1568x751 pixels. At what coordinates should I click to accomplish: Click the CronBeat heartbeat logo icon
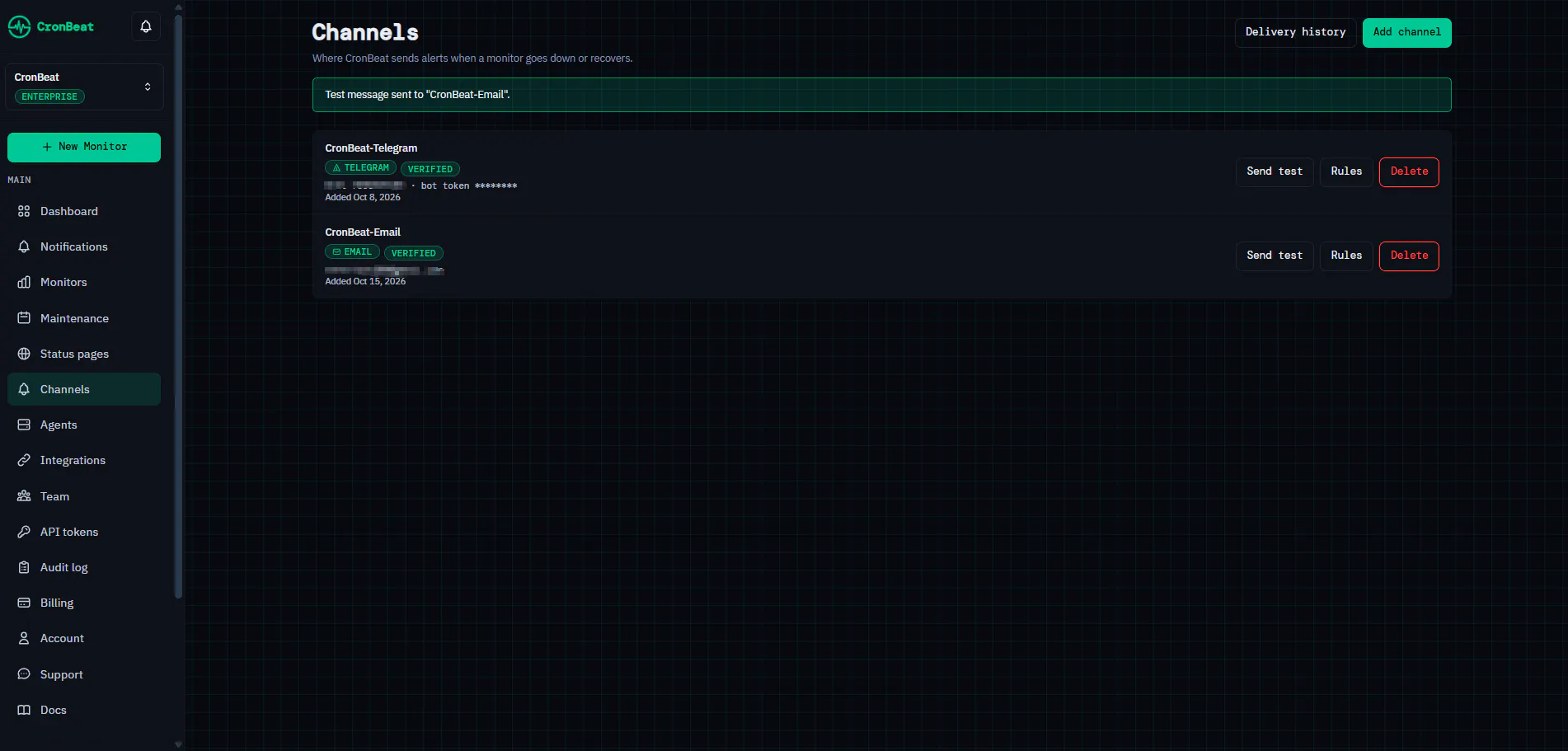[19, 27]
